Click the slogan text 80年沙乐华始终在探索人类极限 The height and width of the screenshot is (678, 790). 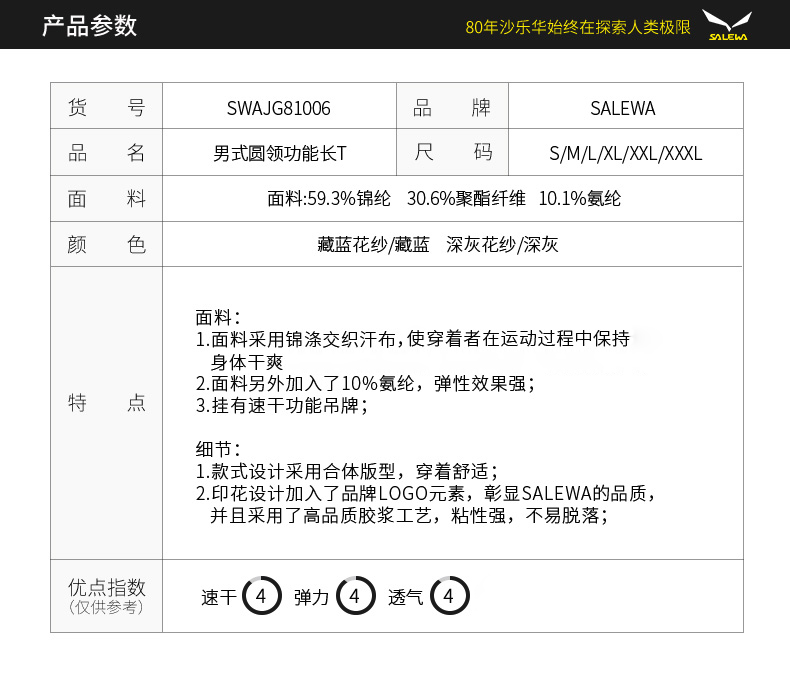[578, 27]
